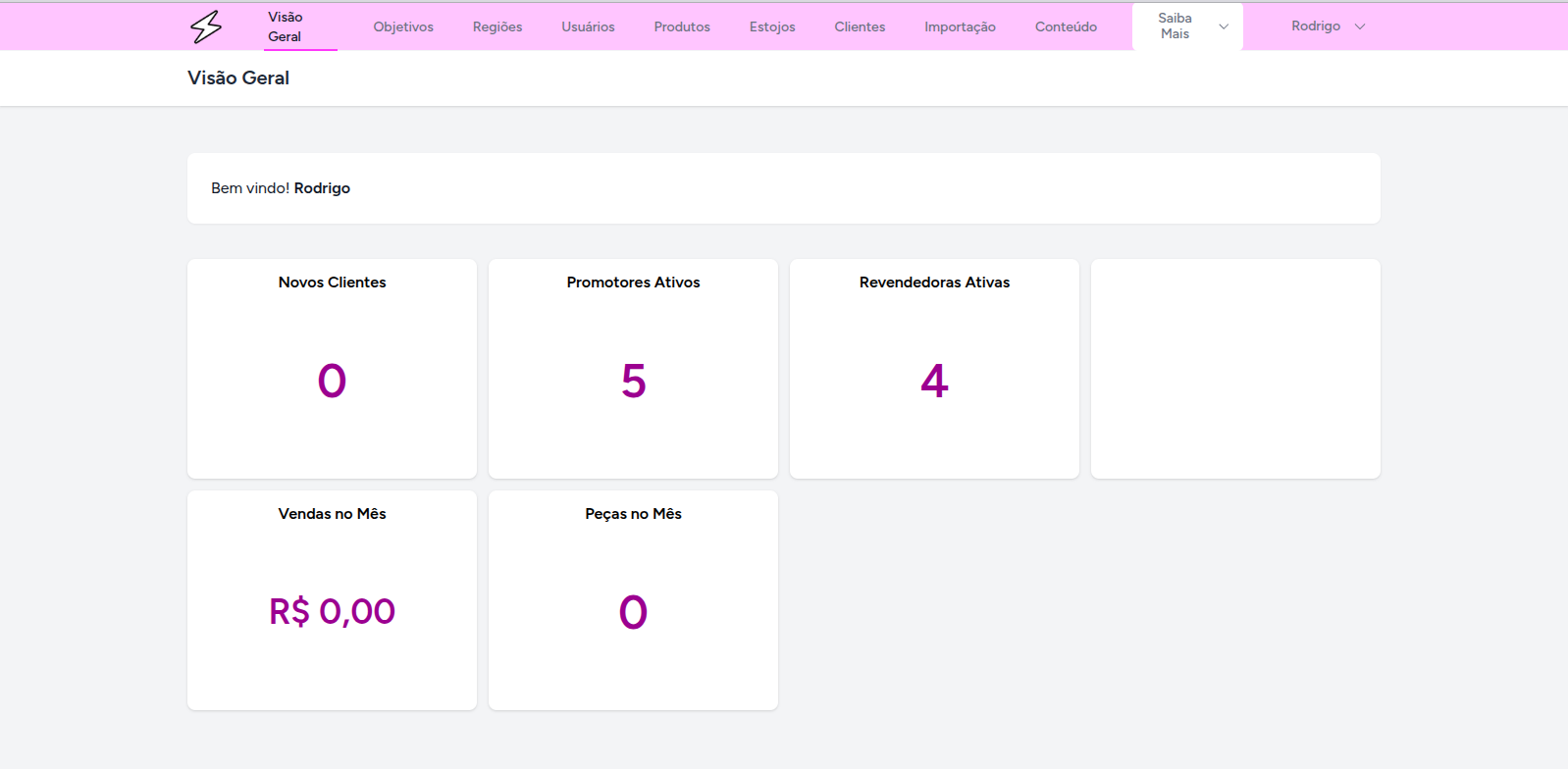View the Clientes page

860,26
